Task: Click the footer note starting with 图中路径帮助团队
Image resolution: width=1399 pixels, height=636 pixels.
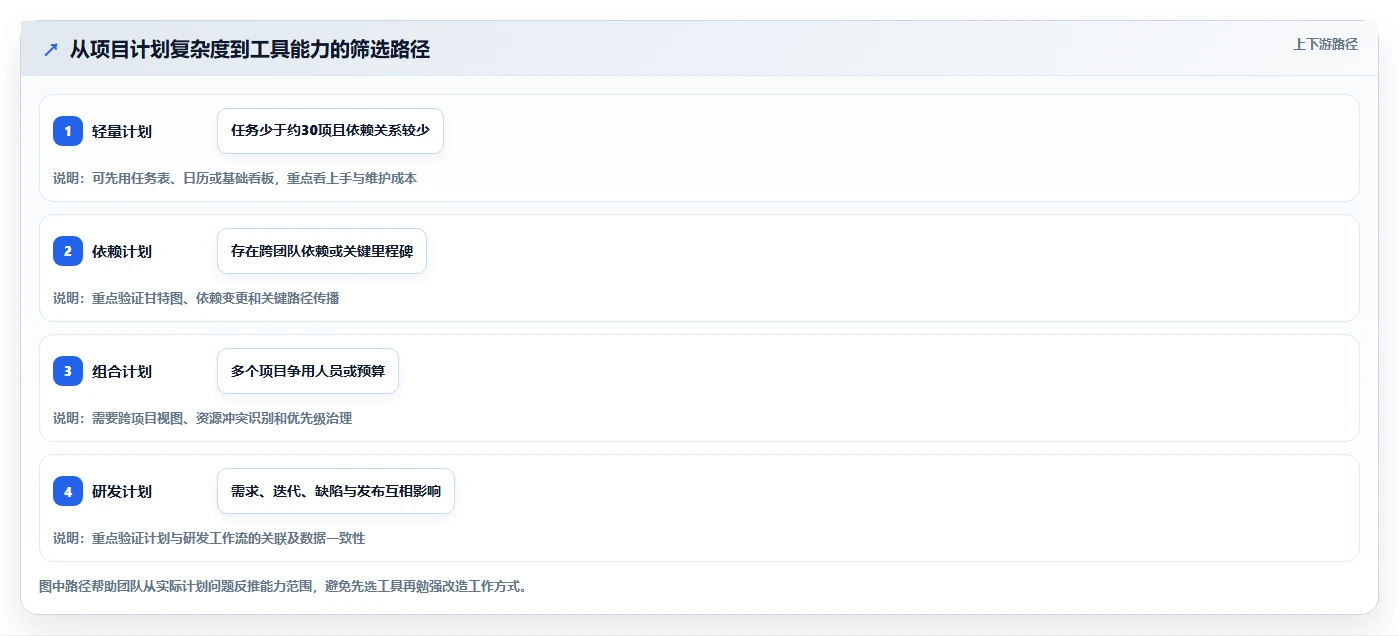Action: click(x=283, y=586)
